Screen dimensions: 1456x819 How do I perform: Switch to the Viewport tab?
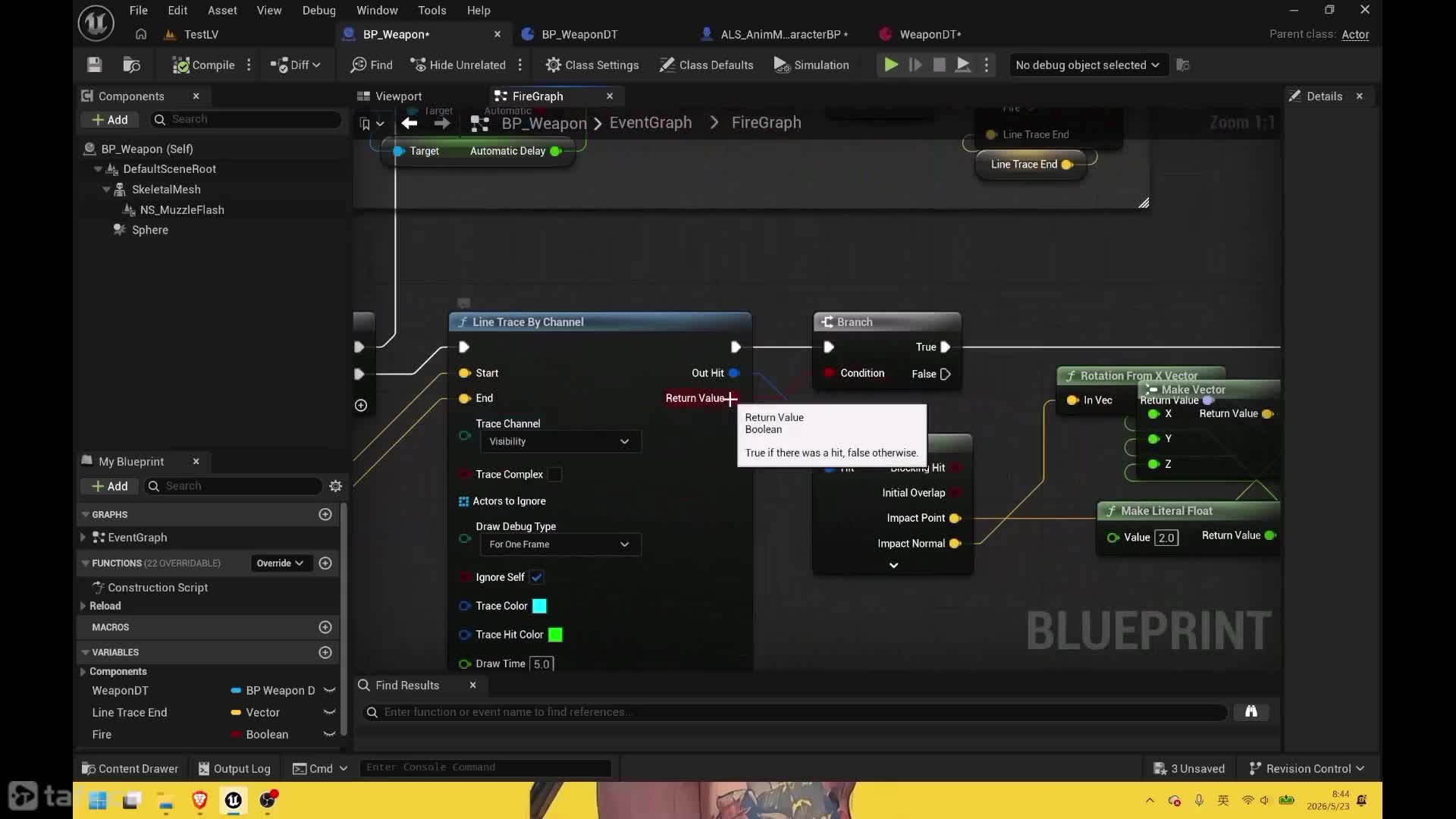click(398, 96)
